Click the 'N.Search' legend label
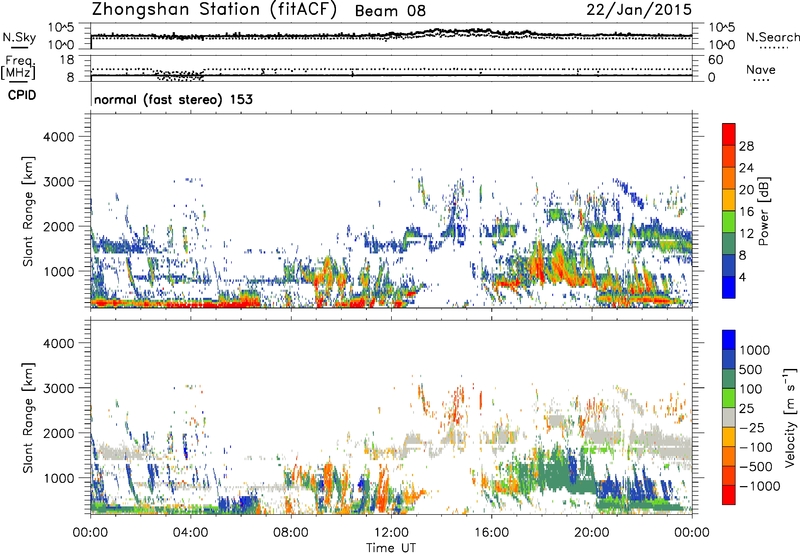Image resolution: width=800 pixels, height=554 pixels. (772, 37)
